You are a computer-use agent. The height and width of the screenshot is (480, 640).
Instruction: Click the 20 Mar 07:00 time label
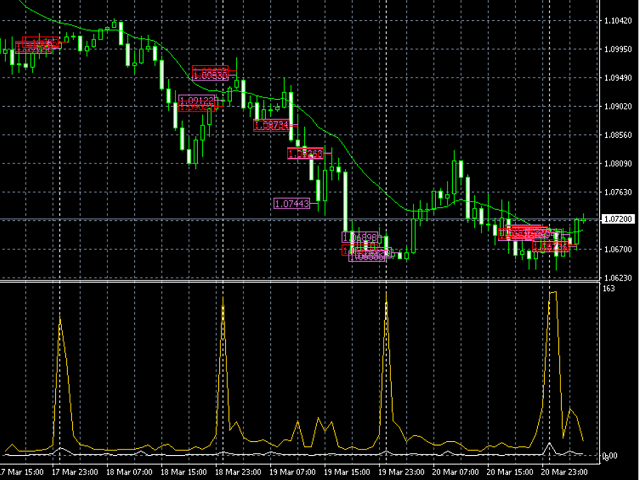456,472
